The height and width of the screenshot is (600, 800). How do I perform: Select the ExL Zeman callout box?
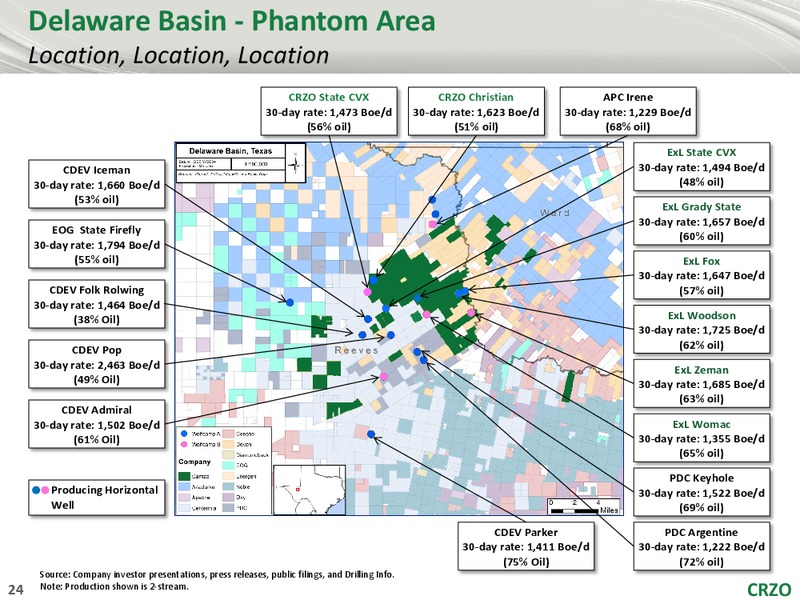point(702,384)
